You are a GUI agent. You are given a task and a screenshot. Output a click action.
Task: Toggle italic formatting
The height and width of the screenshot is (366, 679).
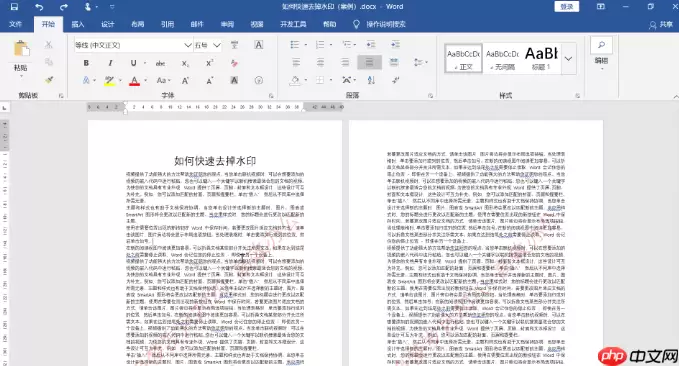click(110, 63)
